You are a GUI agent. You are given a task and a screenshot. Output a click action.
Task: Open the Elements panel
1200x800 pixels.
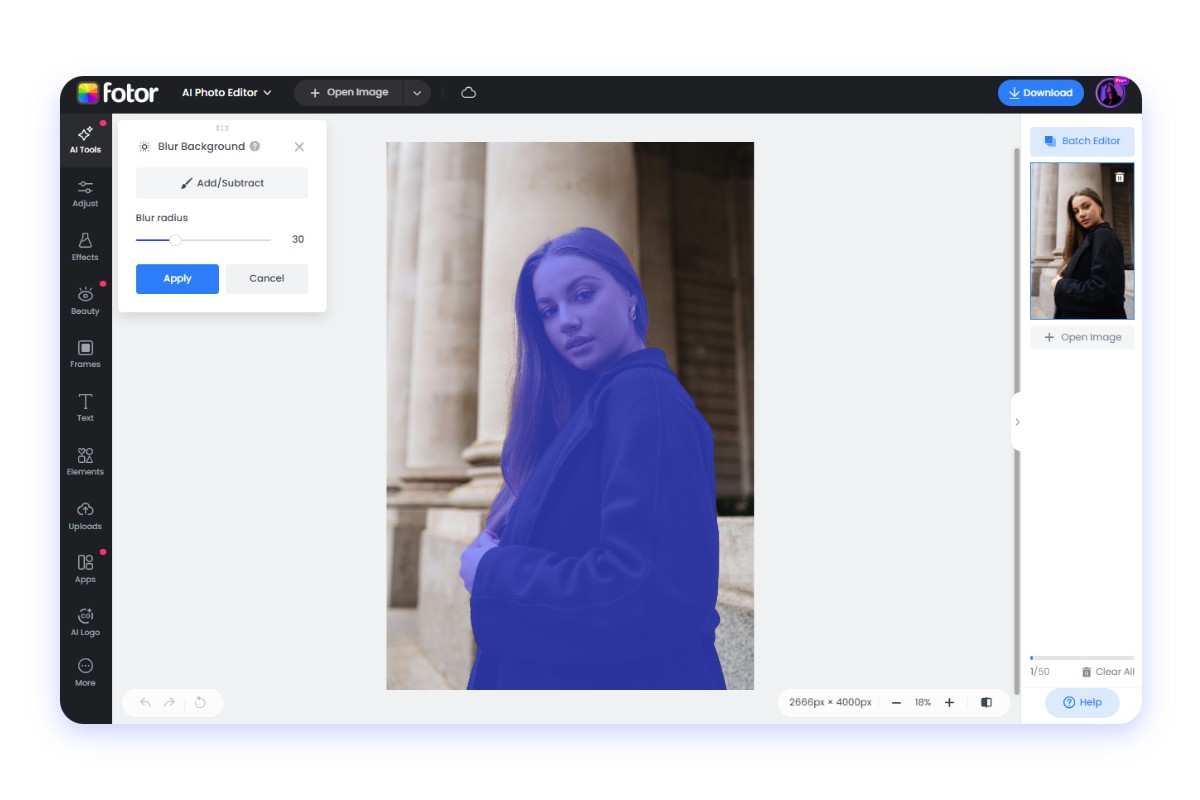(85, 463)
